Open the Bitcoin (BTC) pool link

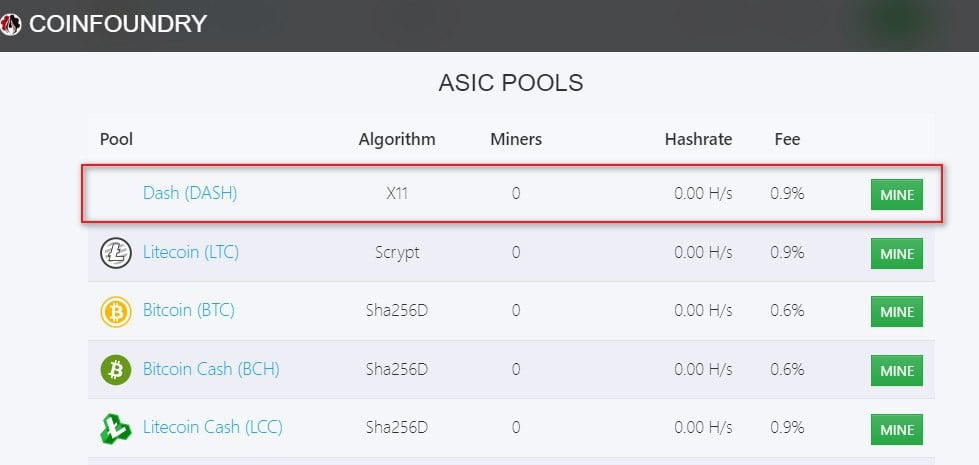pos(189,310)
